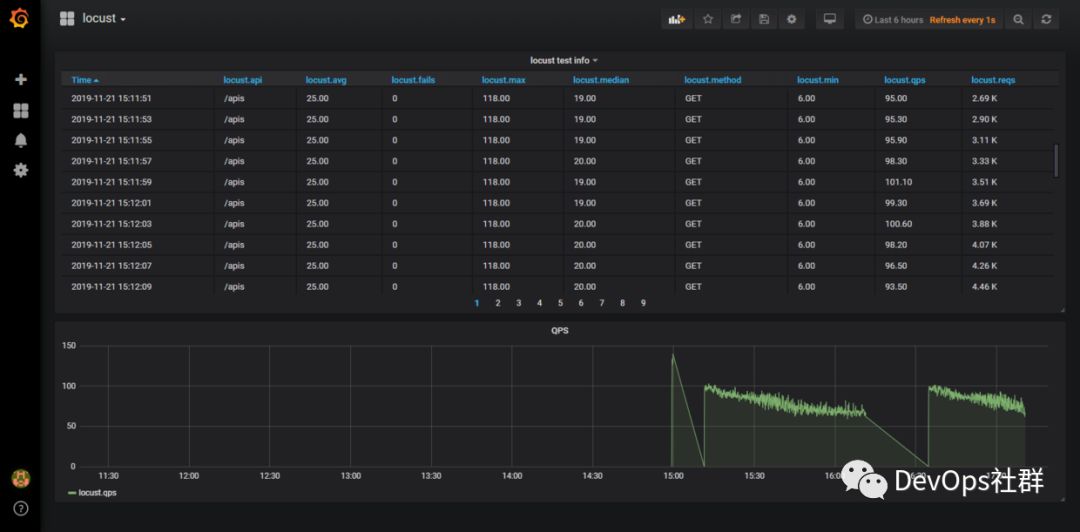Screen dimensions: 1080x532
Task: Open the Create plus menu in sidebar
Action: pos(20,79)
